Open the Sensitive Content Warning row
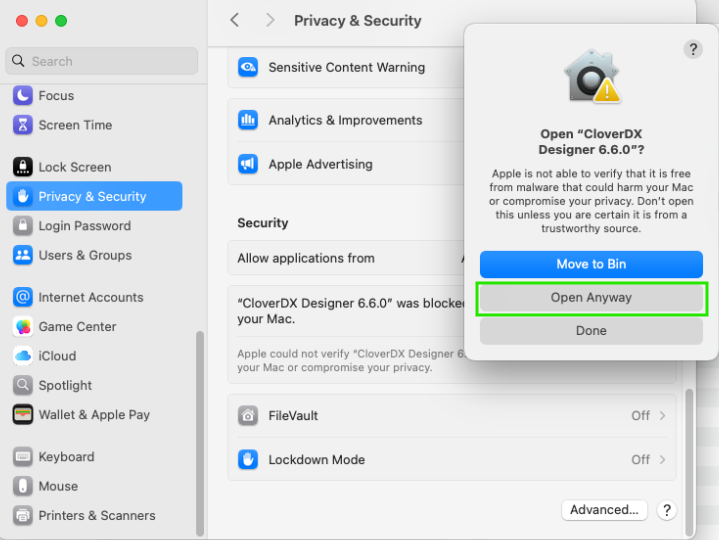Screen dimensions: 719x540 click(x=347, y=67)
